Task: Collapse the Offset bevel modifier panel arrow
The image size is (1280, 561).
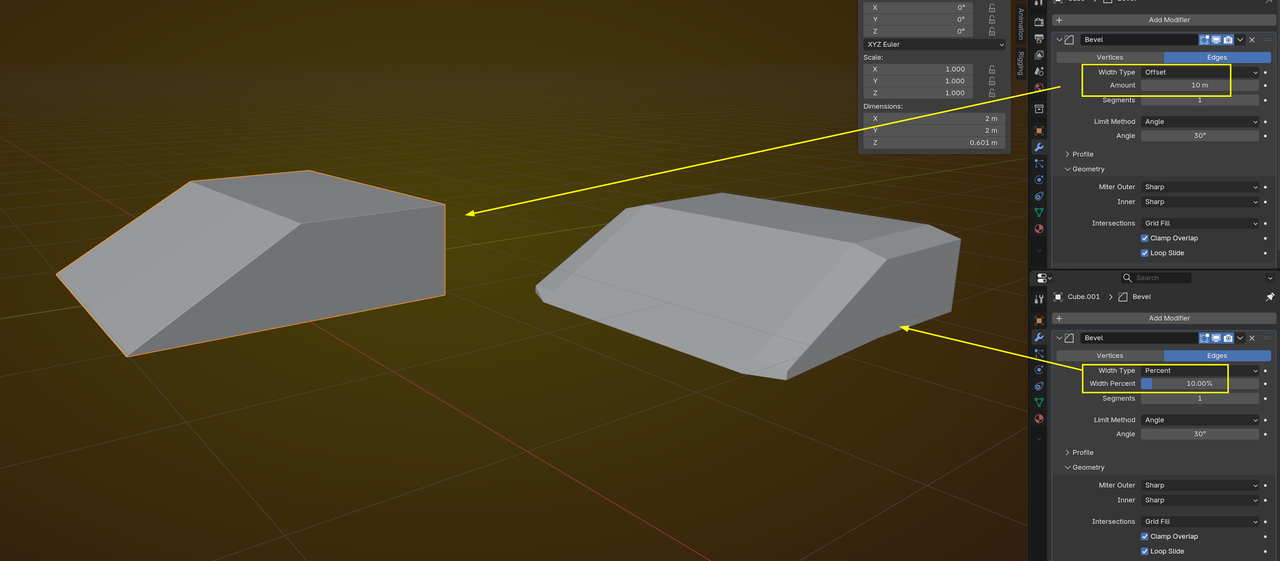Action: coord(1059,40)
